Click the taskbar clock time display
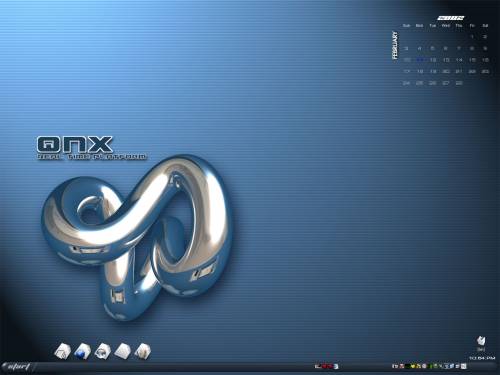Viewport: 500px width, 375px height. (482, 358)
